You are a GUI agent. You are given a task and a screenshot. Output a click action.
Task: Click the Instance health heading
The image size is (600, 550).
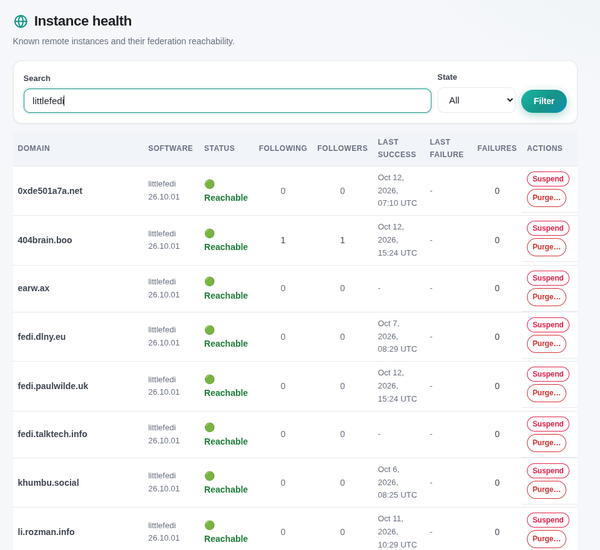tap(83, 21)
